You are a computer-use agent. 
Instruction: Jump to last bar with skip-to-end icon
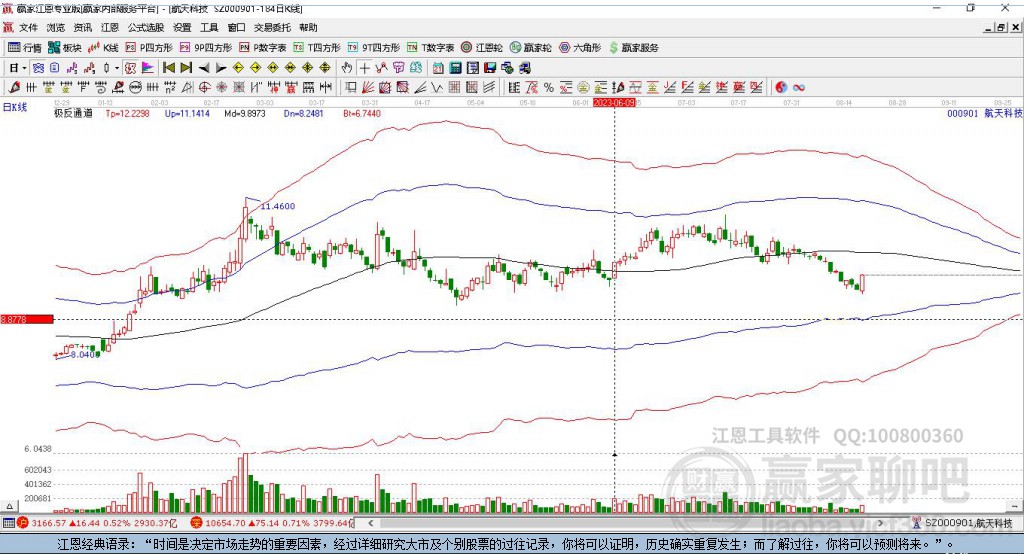[x=186, y=68]
